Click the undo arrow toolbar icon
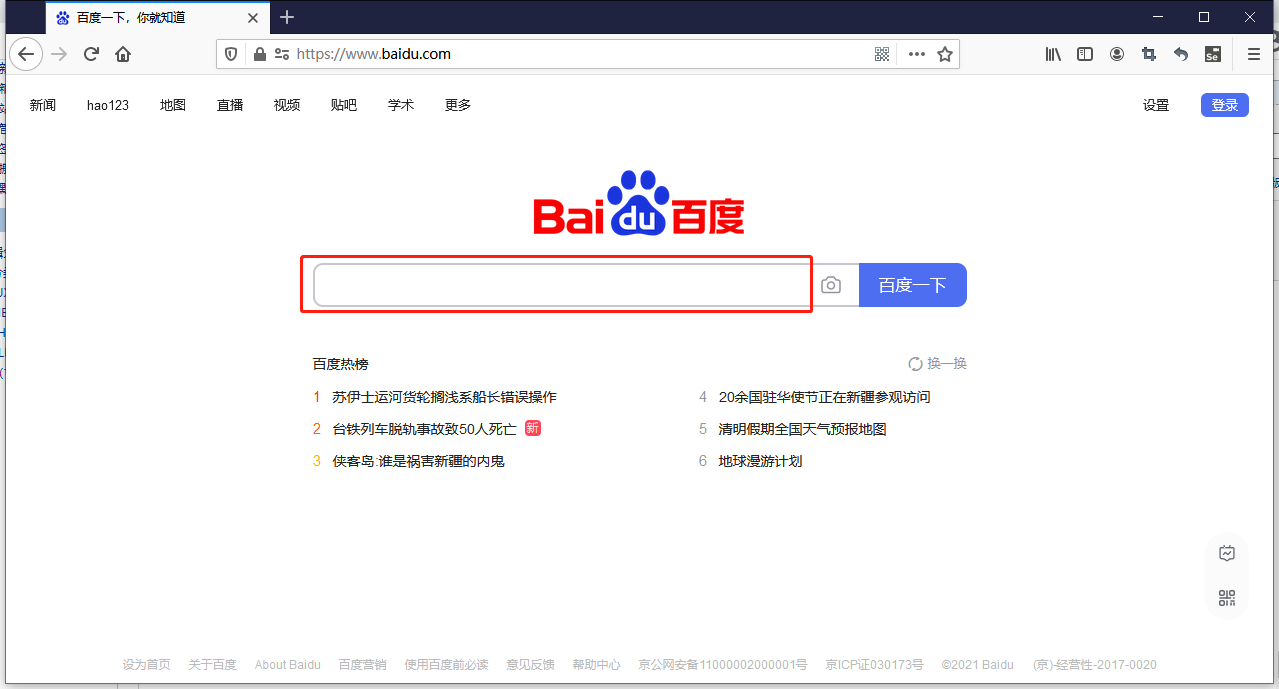Screen dimensions: 1279x689 tap(1181, 54)
